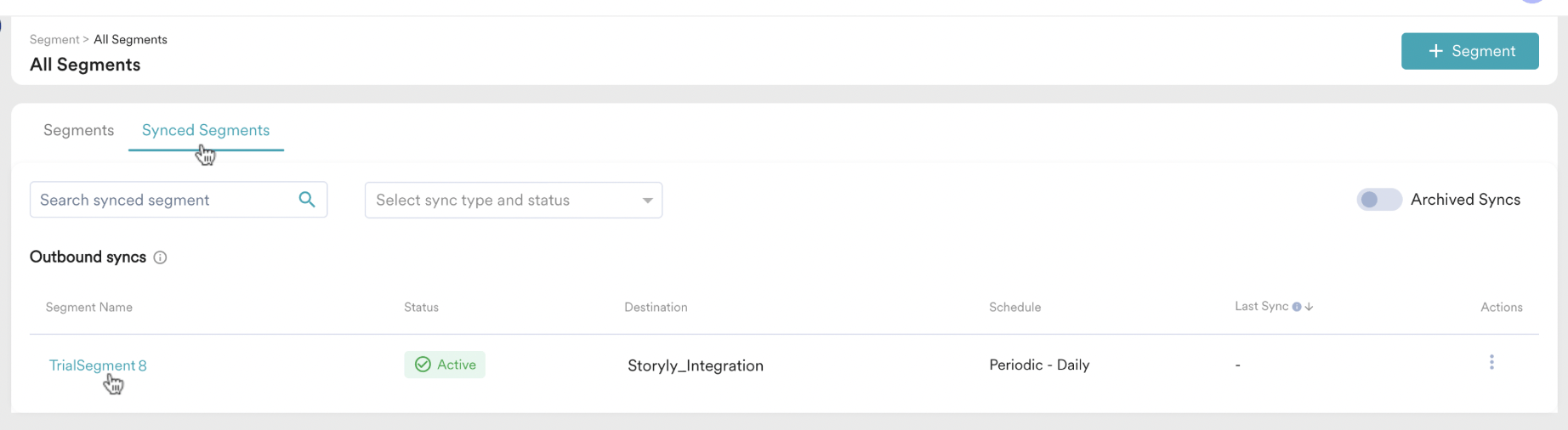Select the Synced Segments tab
1568x430 pixels.
tap(206, 130)
